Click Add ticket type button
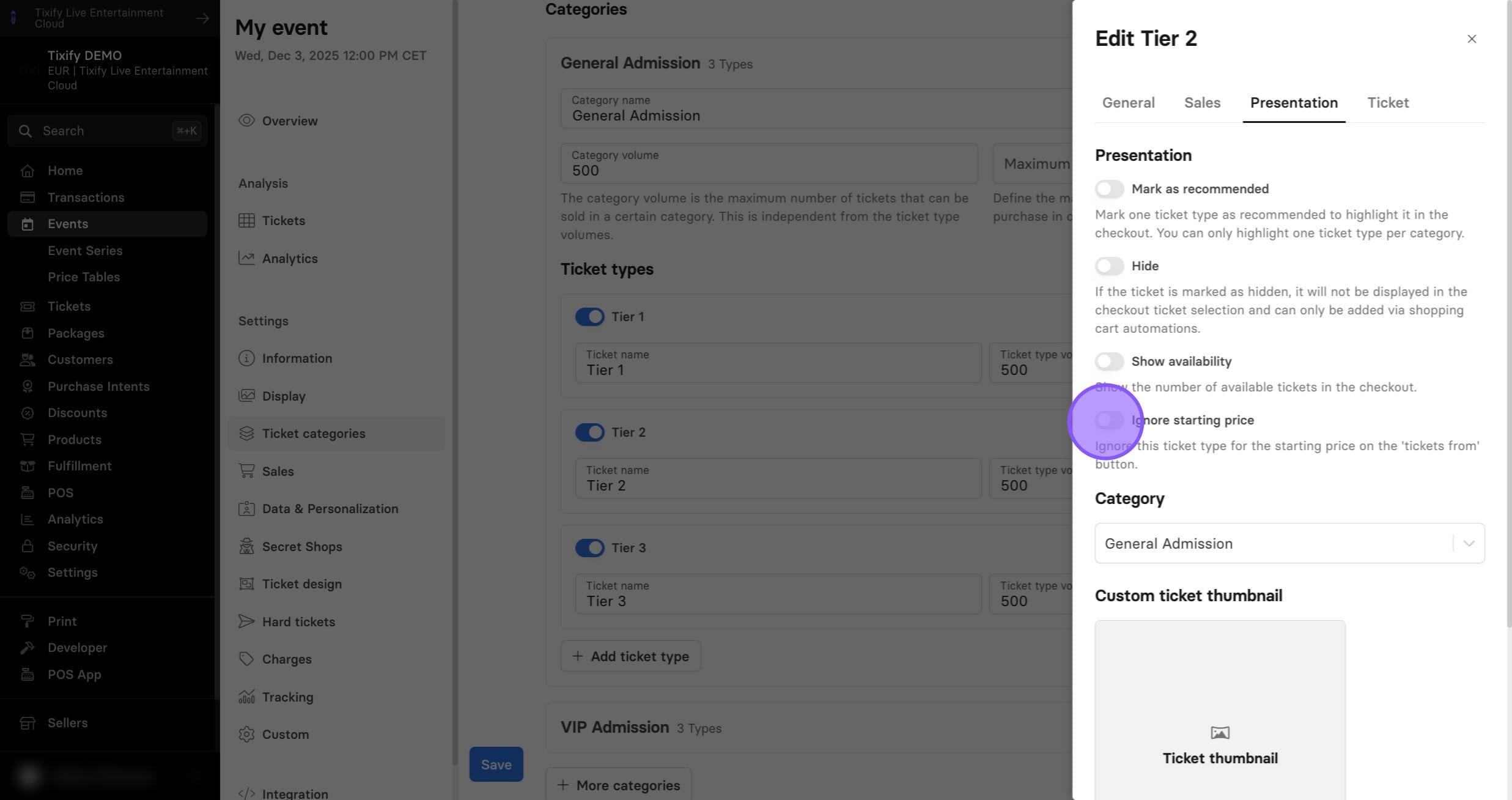1512x800 pixels. pos(630,656)
